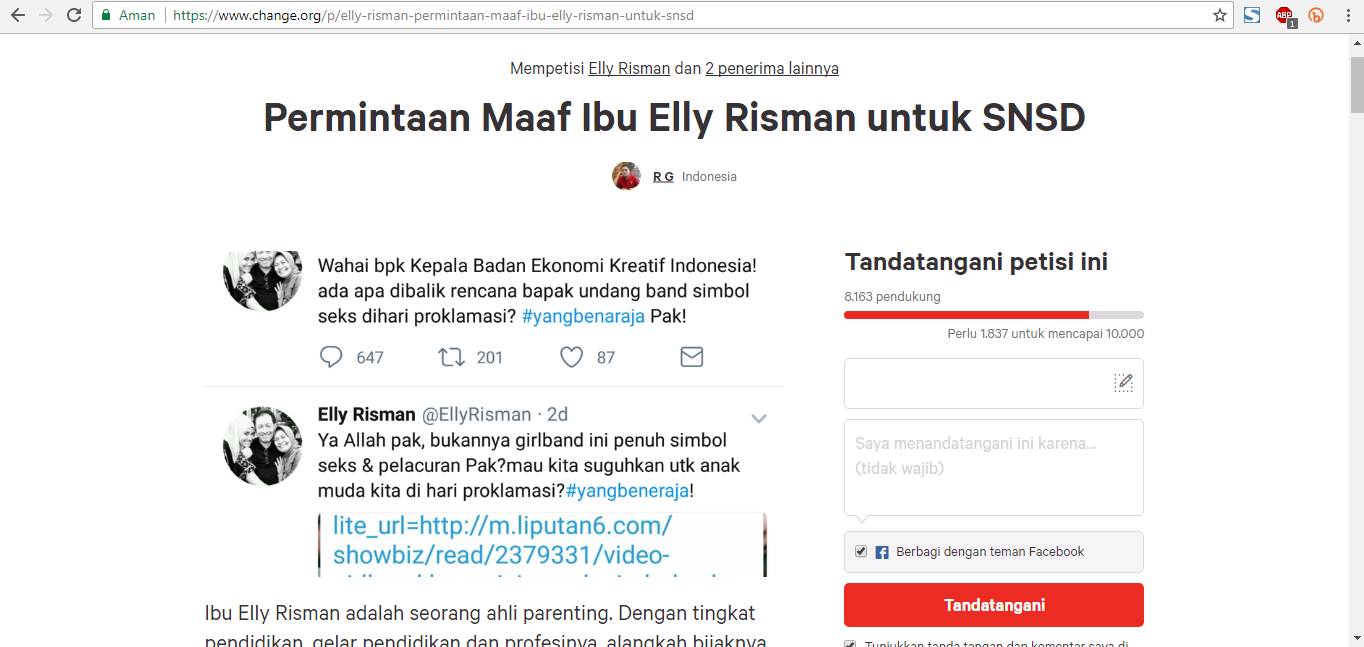Expand the chevron menu on Elly Risman's tweet
This screenshot has width=1364, height=647.
point(759,418)
